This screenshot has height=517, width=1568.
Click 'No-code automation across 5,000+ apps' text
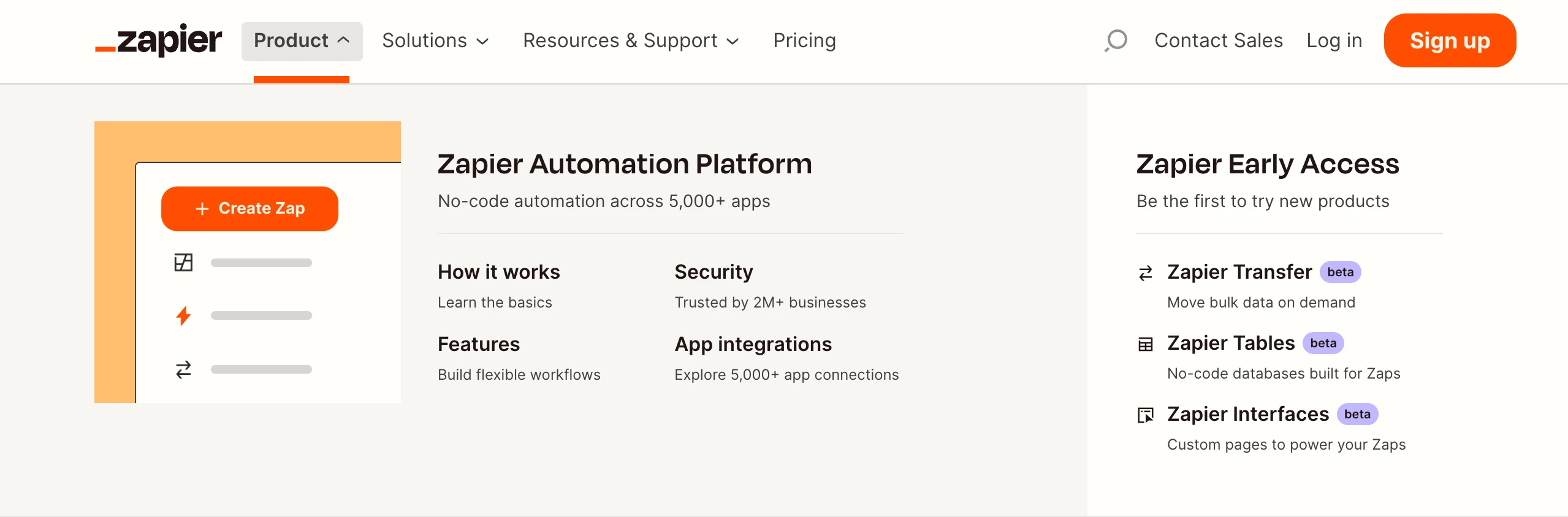click(x=604, y=201)
